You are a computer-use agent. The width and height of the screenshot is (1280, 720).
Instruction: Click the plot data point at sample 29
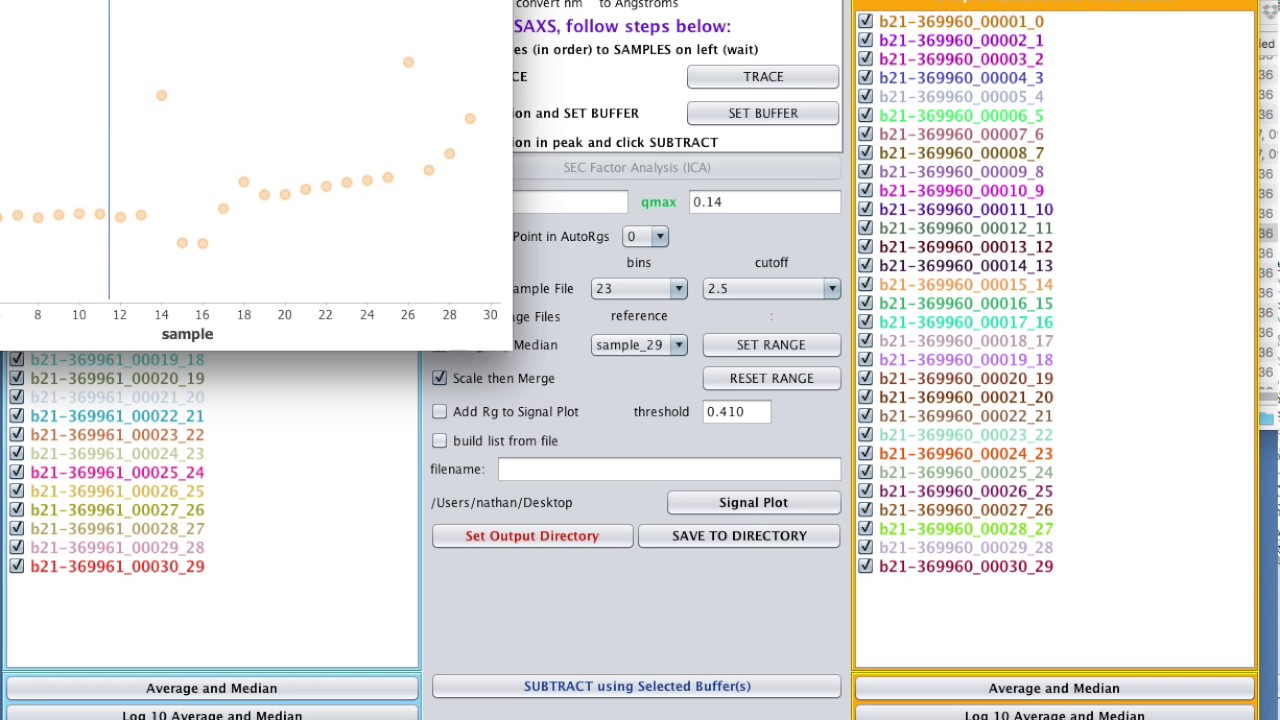[470, 119]
